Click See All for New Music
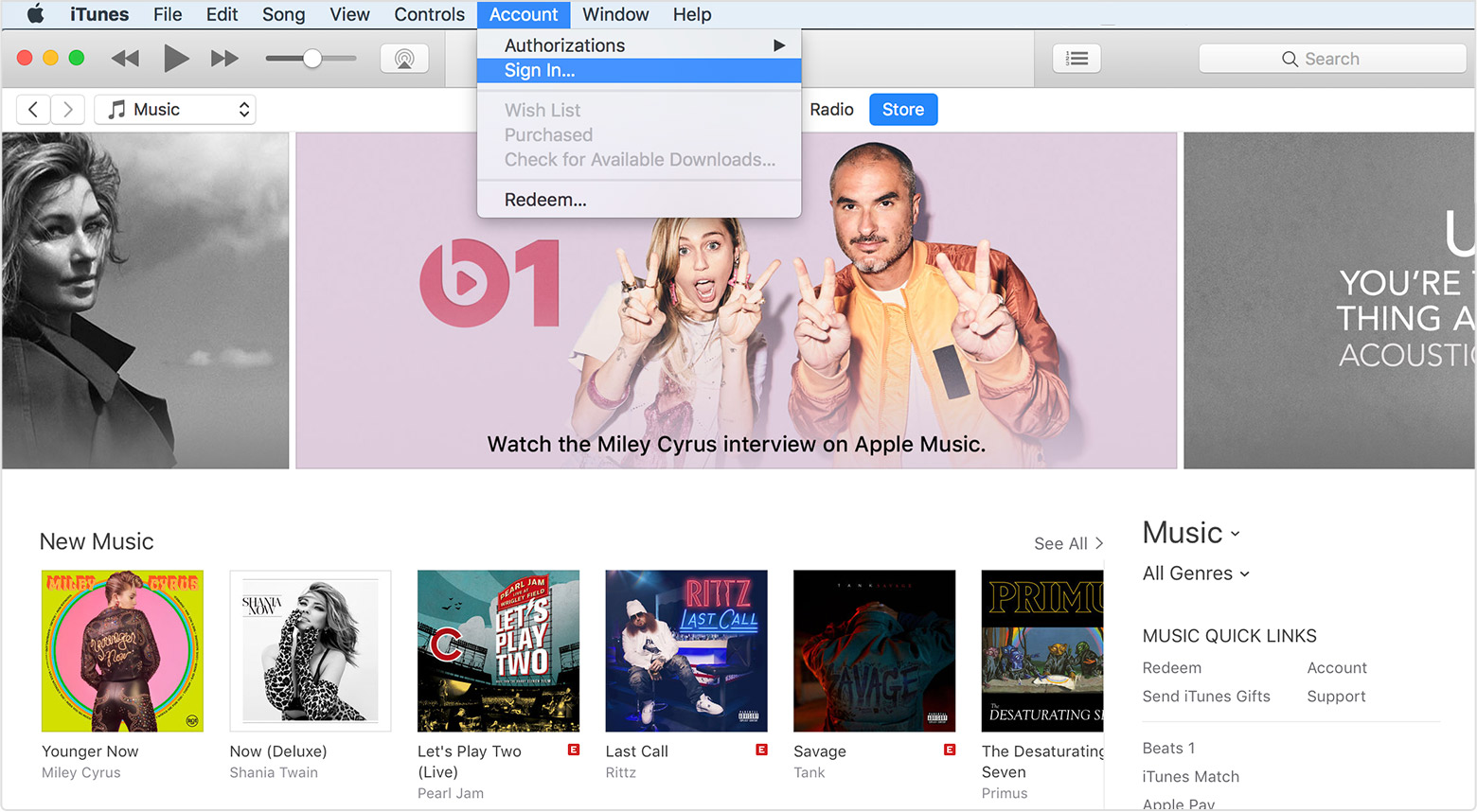1477x812 pixels. [x=1068, y=543]
